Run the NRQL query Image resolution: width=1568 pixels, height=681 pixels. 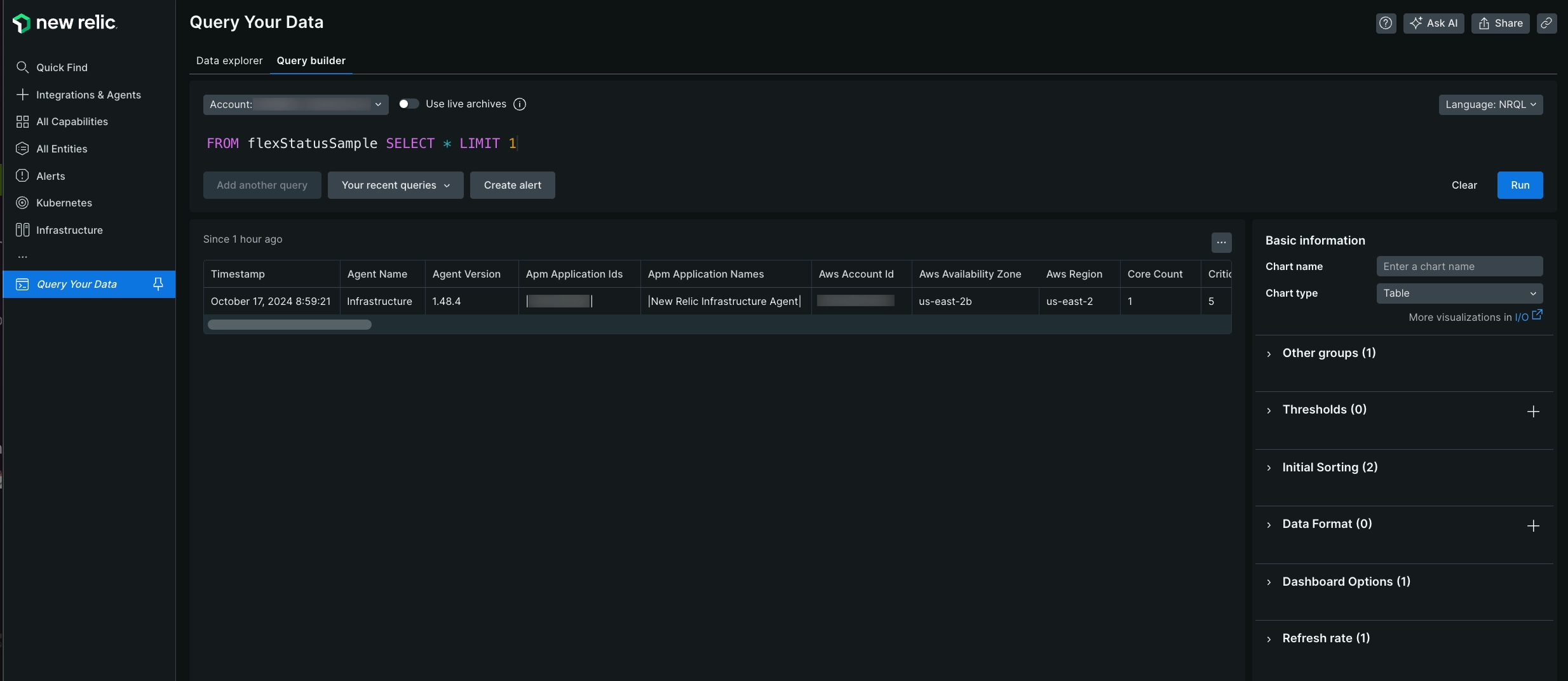point(1520,185)
